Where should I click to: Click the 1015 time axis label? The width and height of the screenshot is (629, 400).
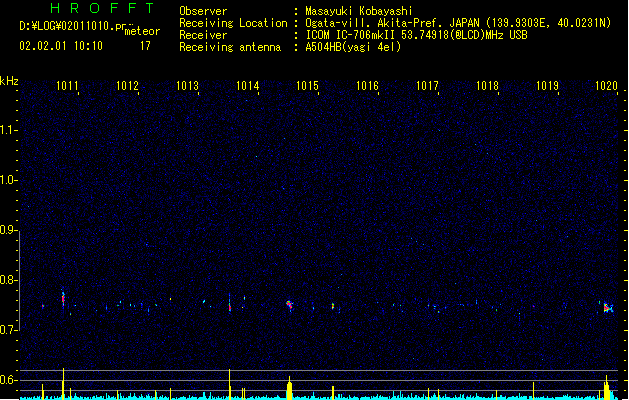point(307,85)
